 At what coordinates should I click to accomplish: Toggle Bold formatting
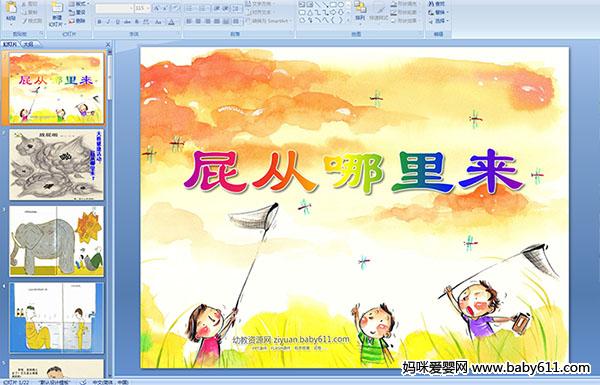[99, 22]
